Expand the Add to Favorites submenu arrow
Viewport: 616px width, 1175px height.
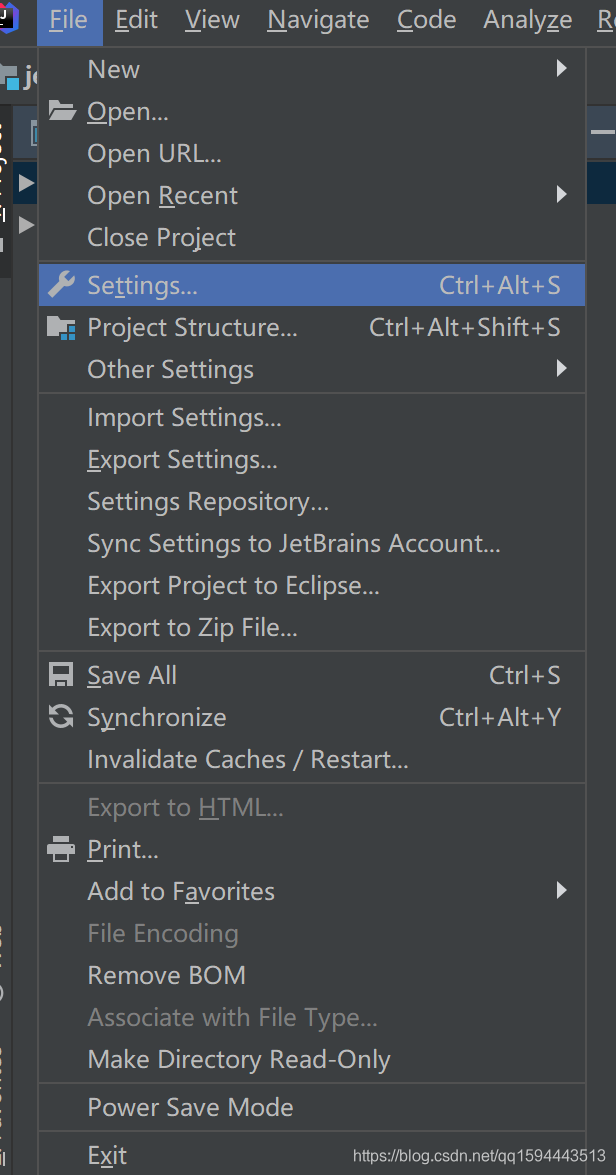coord(562,891)
